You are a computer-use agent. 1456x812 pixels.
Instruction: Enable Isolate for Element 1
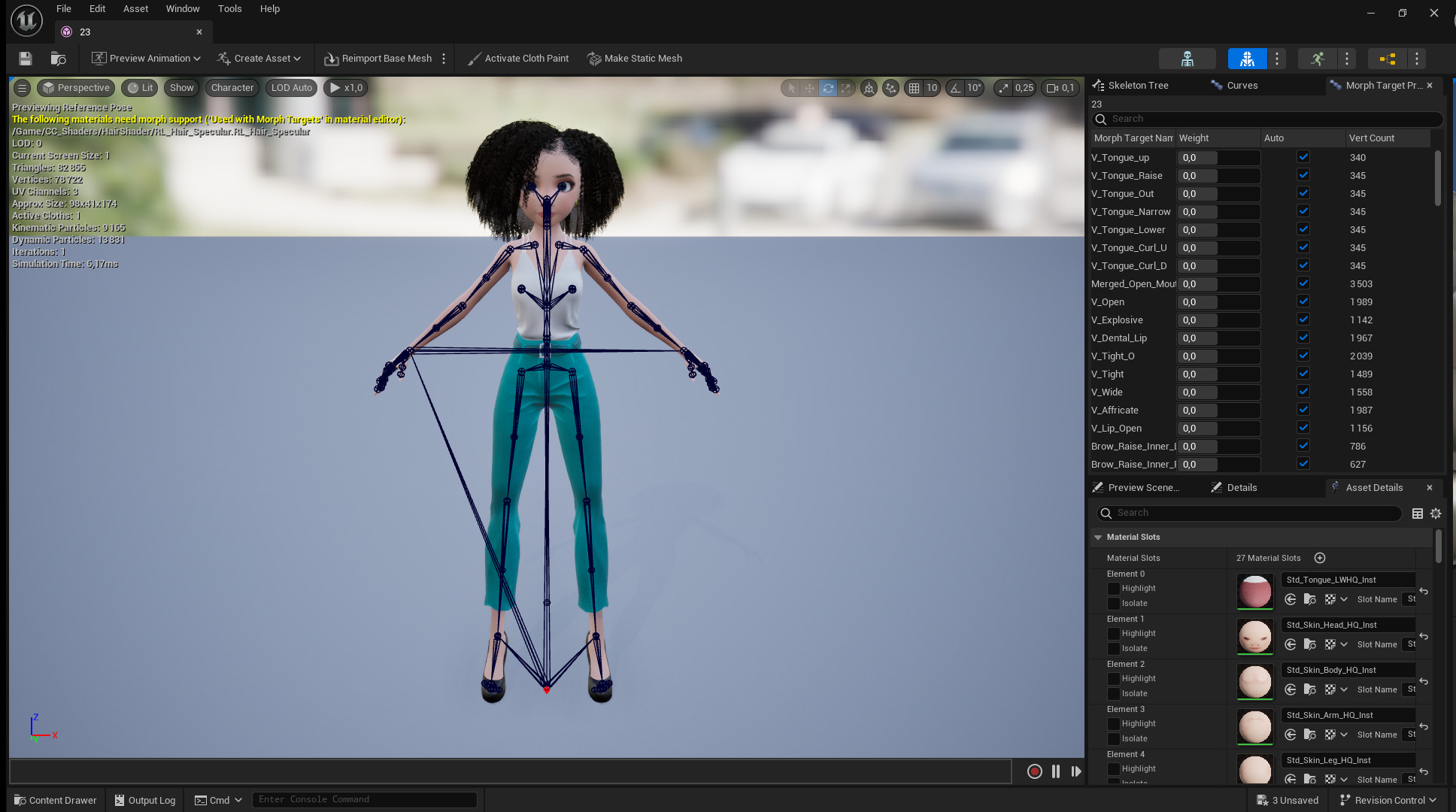pos(1114,649)
